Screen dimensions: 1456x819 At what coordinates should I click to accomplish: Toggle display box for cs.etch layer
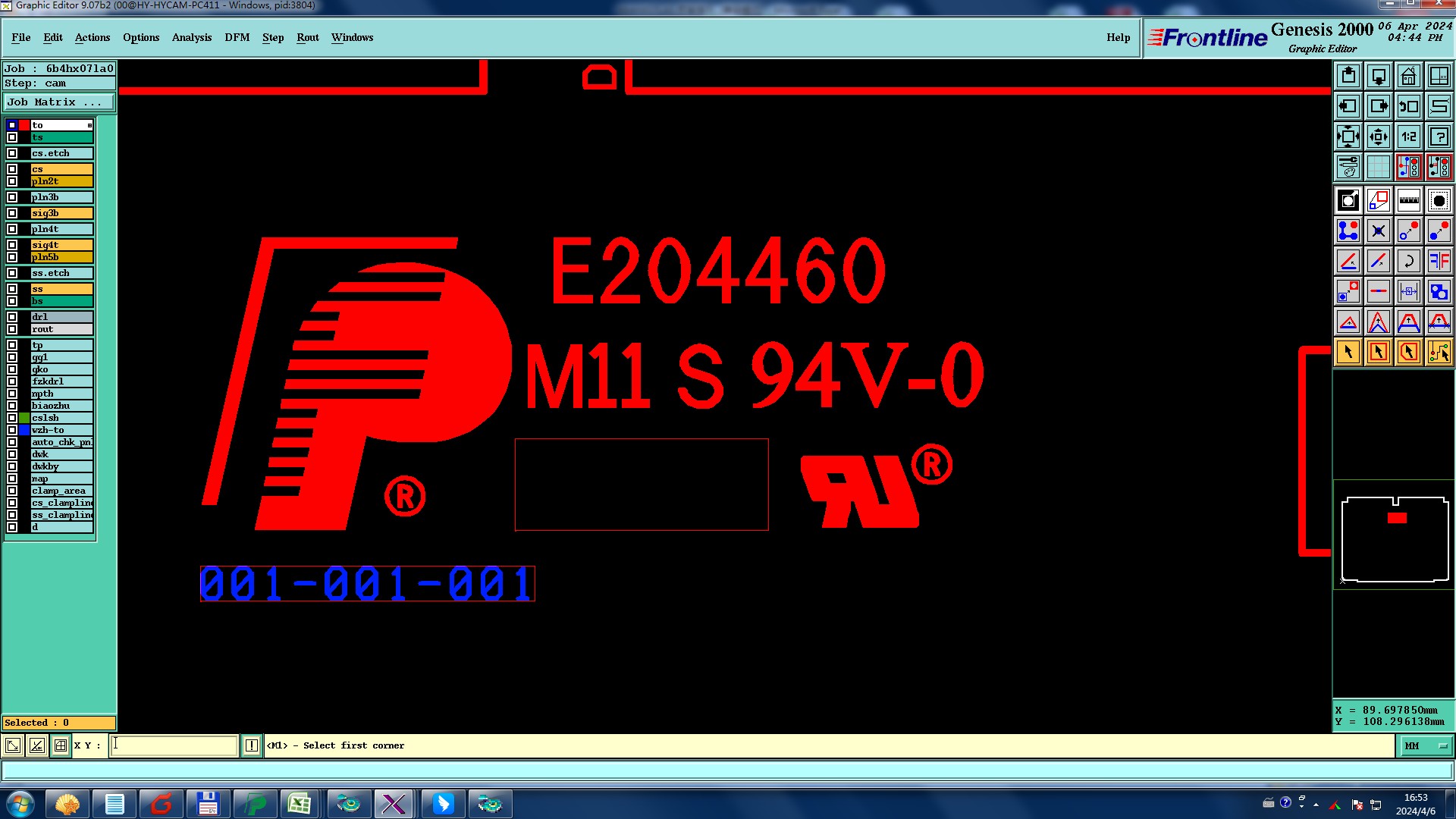click(12, 153)
